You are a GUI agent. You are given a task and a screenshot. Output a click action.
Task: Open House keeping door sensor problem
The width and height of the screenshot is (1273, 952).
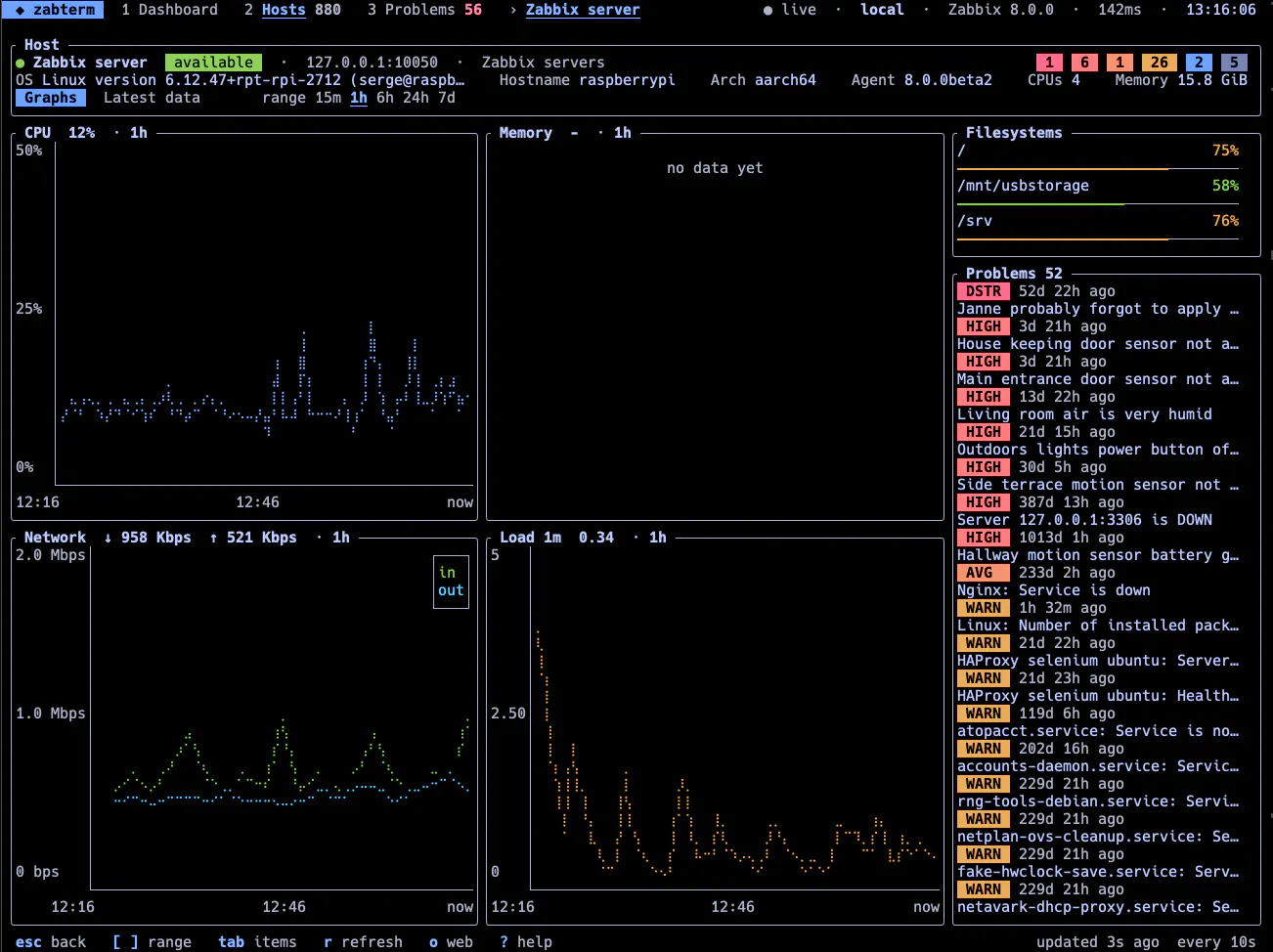point(1098,344)
